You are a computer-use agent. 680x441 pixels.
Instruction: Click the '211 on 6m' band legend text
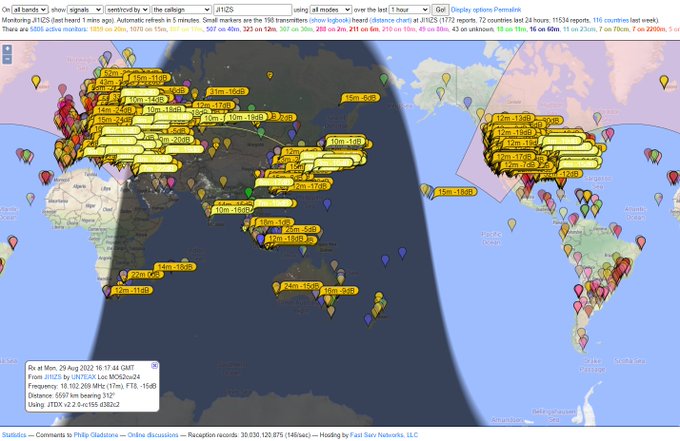363,29
